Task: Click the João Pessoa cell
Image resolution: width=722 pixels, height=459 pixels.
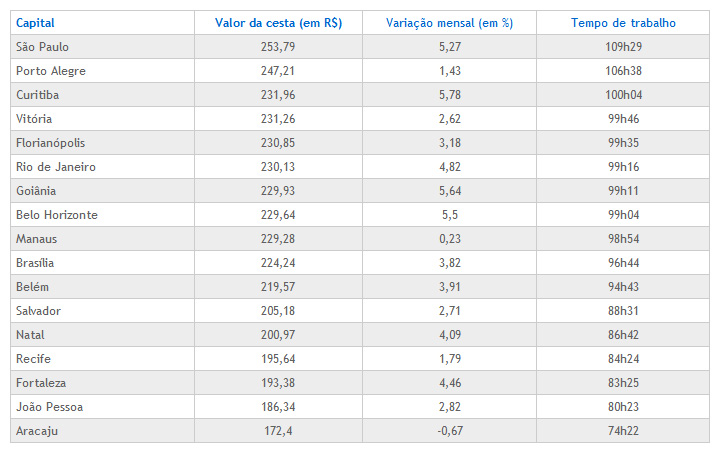Action: pos(50,407)
